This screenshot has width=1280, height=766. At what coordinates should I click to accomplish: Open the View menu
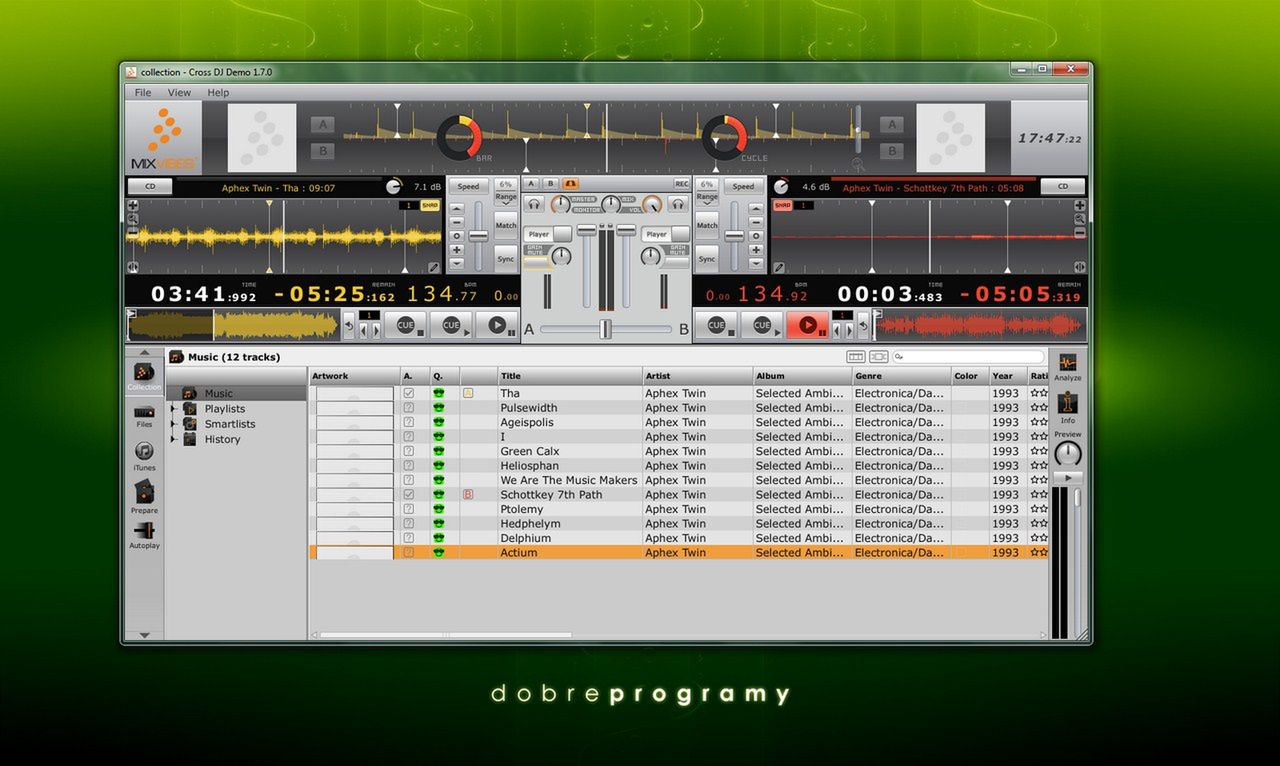tap(179, 92)
